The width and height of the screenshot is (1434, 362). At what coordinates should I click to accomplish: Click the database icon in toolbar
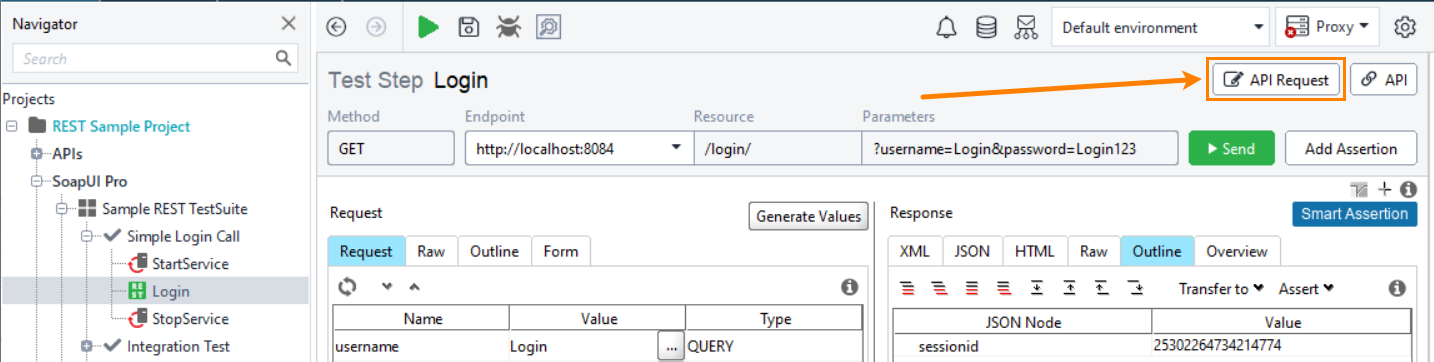pos(986,27)
